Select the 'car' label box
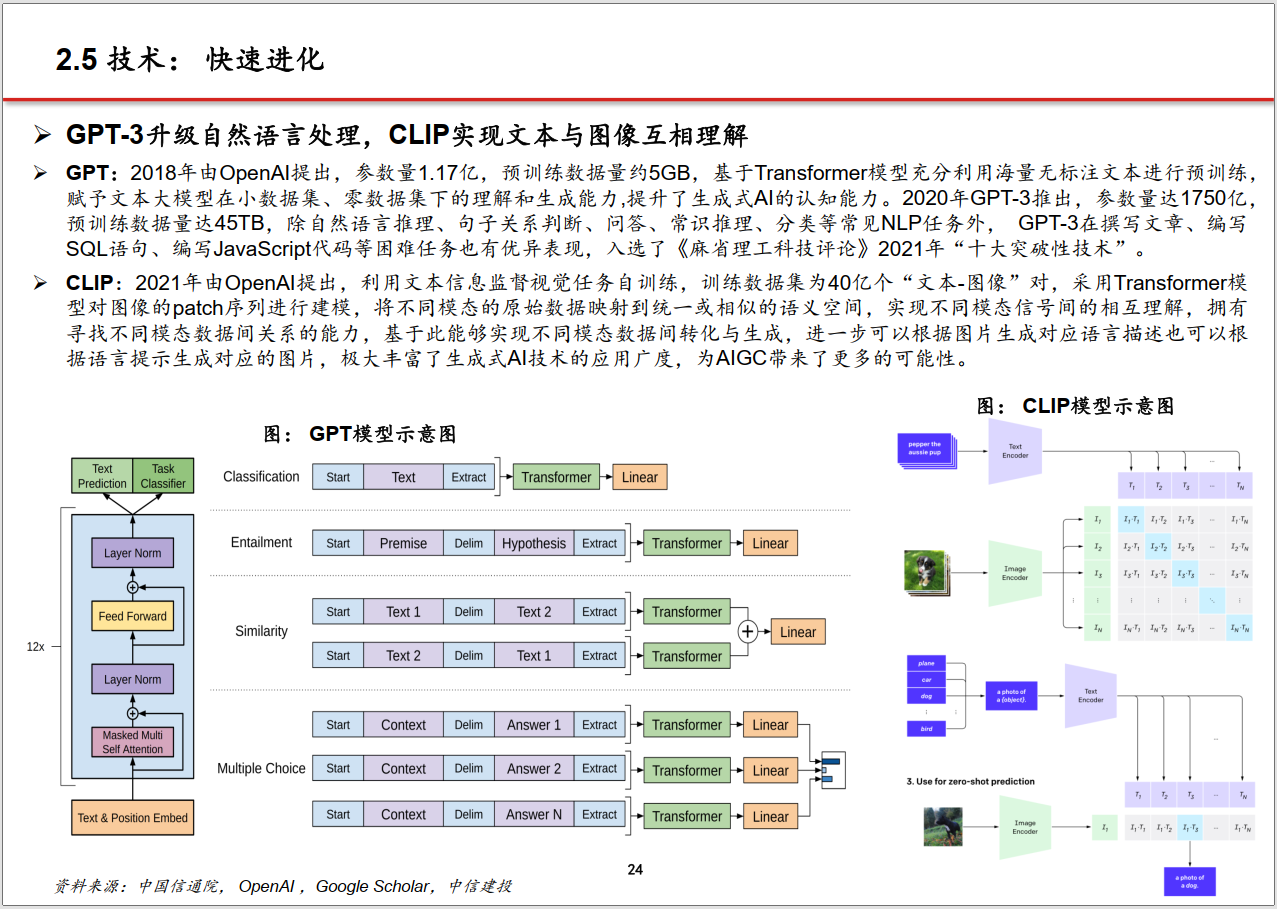This screenshot has height=909, width=1277. click(926, 679)
